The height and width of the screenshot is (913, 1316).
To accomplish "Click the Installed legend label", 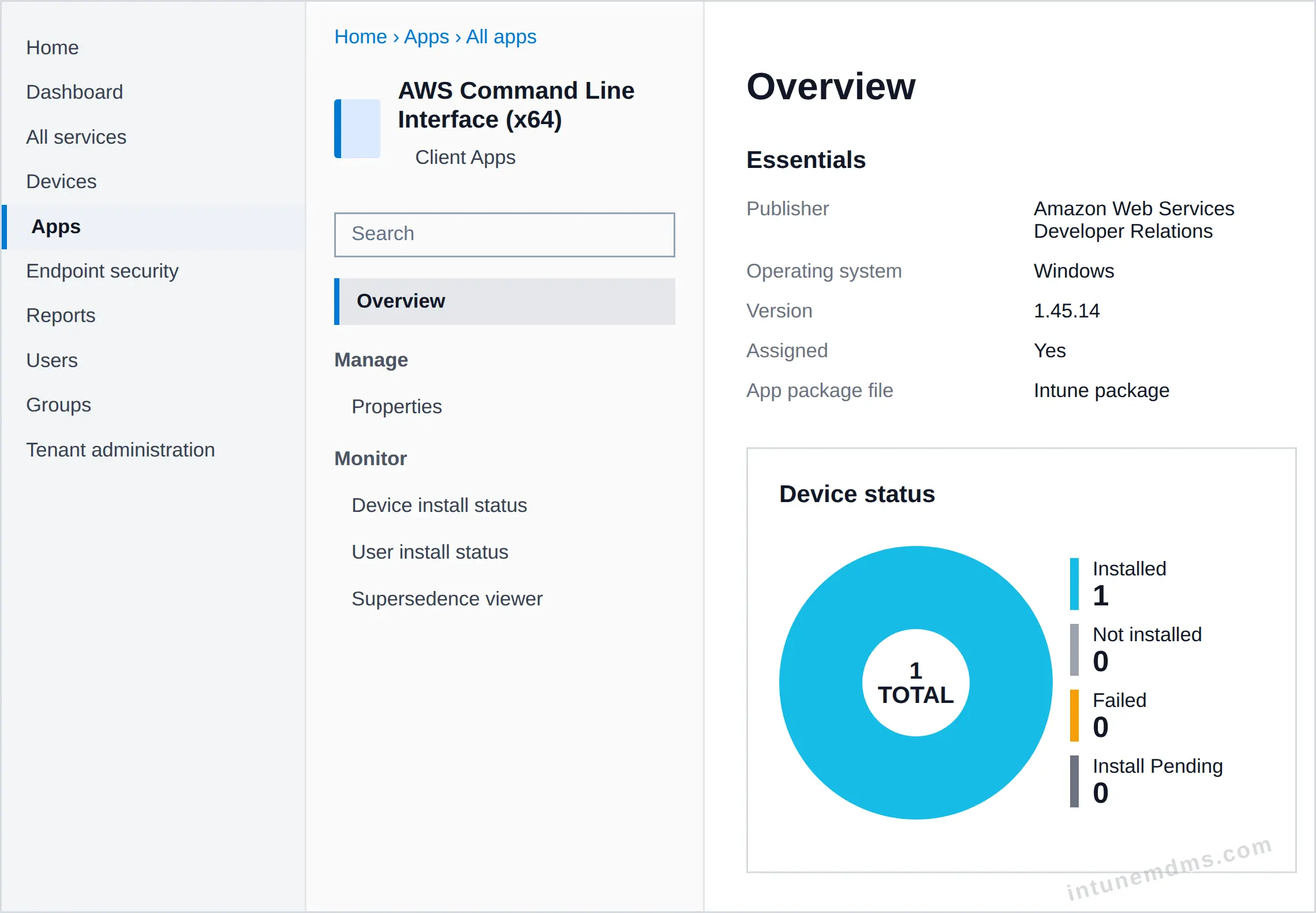I will click(x=1130, y=568).
